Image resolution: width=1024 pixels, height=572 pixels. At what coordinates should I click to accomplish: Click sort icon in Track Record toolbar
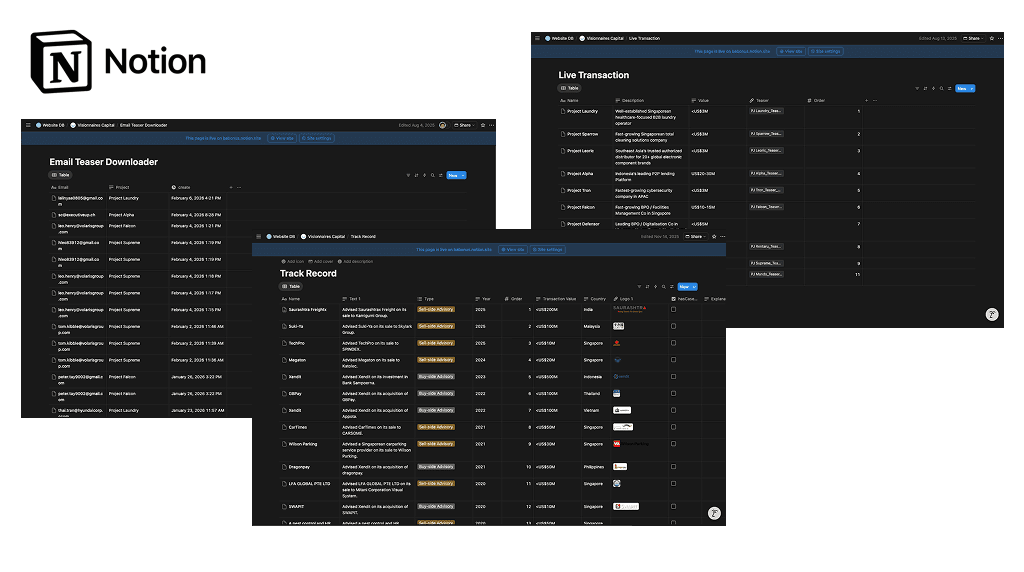click(x=647, y=287)
